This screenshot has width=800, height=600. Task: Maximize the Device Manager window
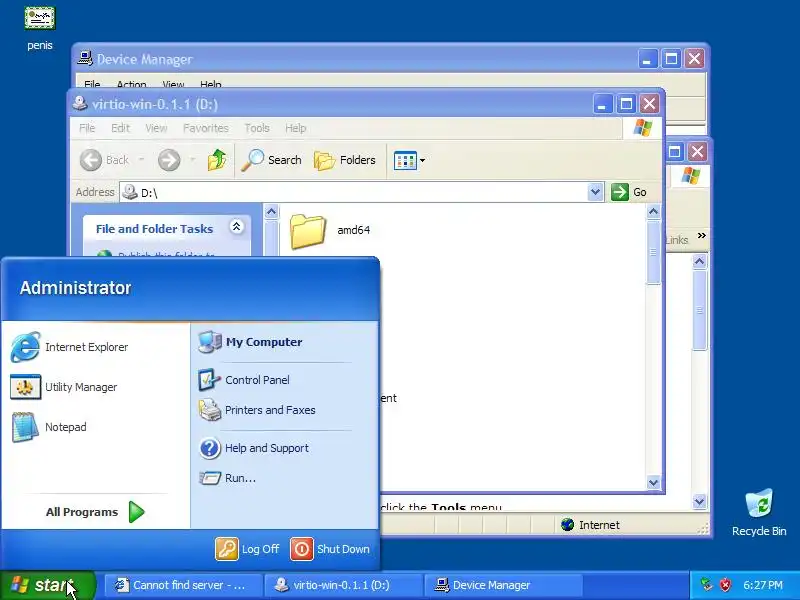(671, 59)
